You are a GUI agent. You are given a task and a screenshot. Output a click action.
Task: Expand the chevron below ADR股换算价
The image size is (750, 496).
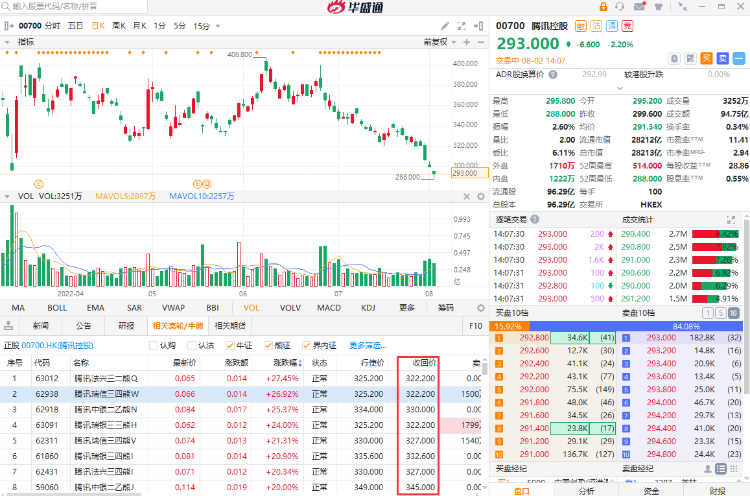[x=620, y=88]
